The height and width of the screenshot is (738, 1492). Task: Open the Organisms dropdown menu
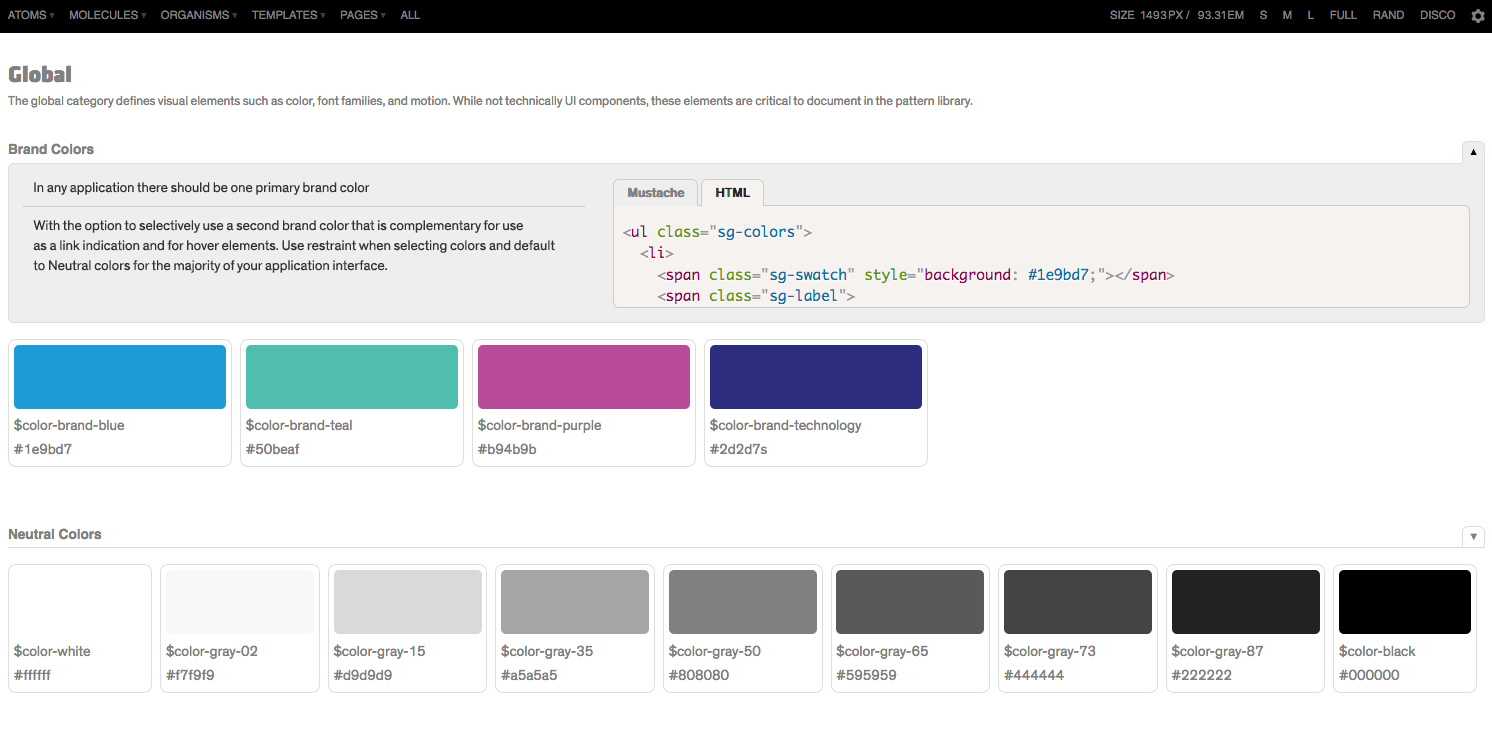(x=199, y=15)
